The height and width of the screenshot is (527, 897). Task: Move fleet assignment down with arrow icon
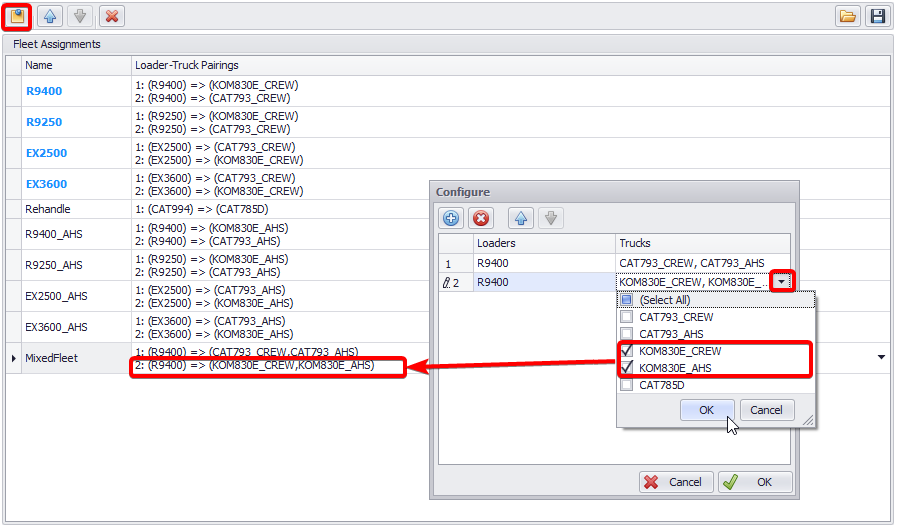[x=78, y=16]
